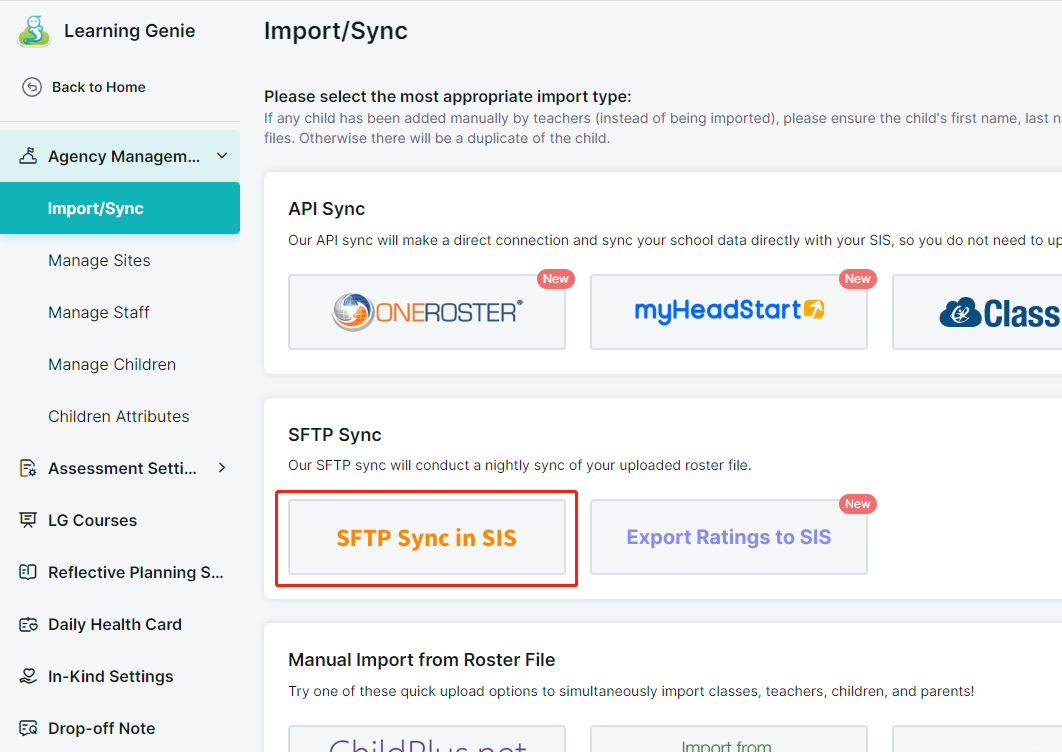Click the New badge on OneRoster
The image size is (1062, 752).
[555, 279]
